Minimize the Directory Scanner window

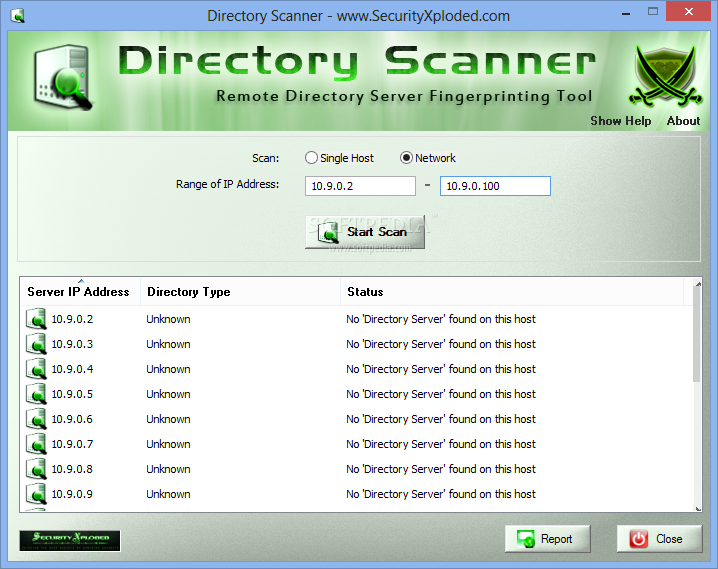click(x=626, y=14)
